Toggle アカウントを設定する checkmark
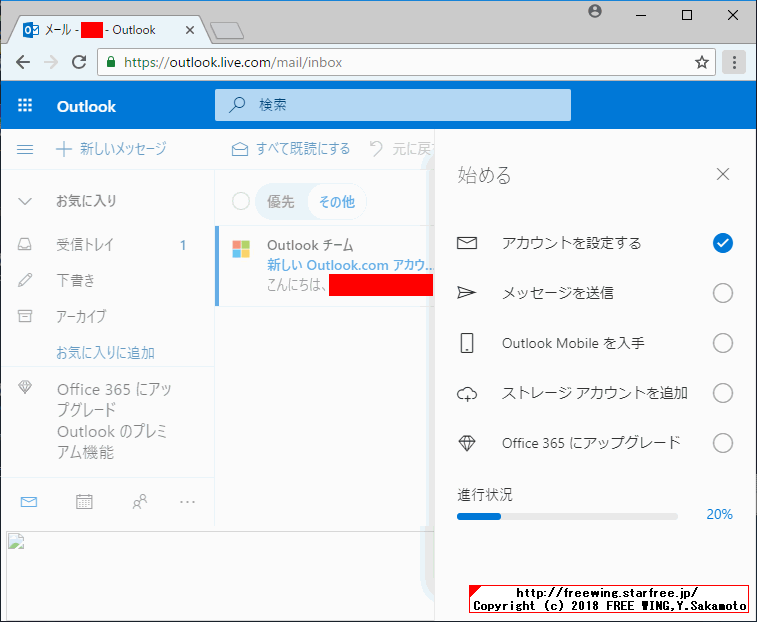 pos(723,243)
